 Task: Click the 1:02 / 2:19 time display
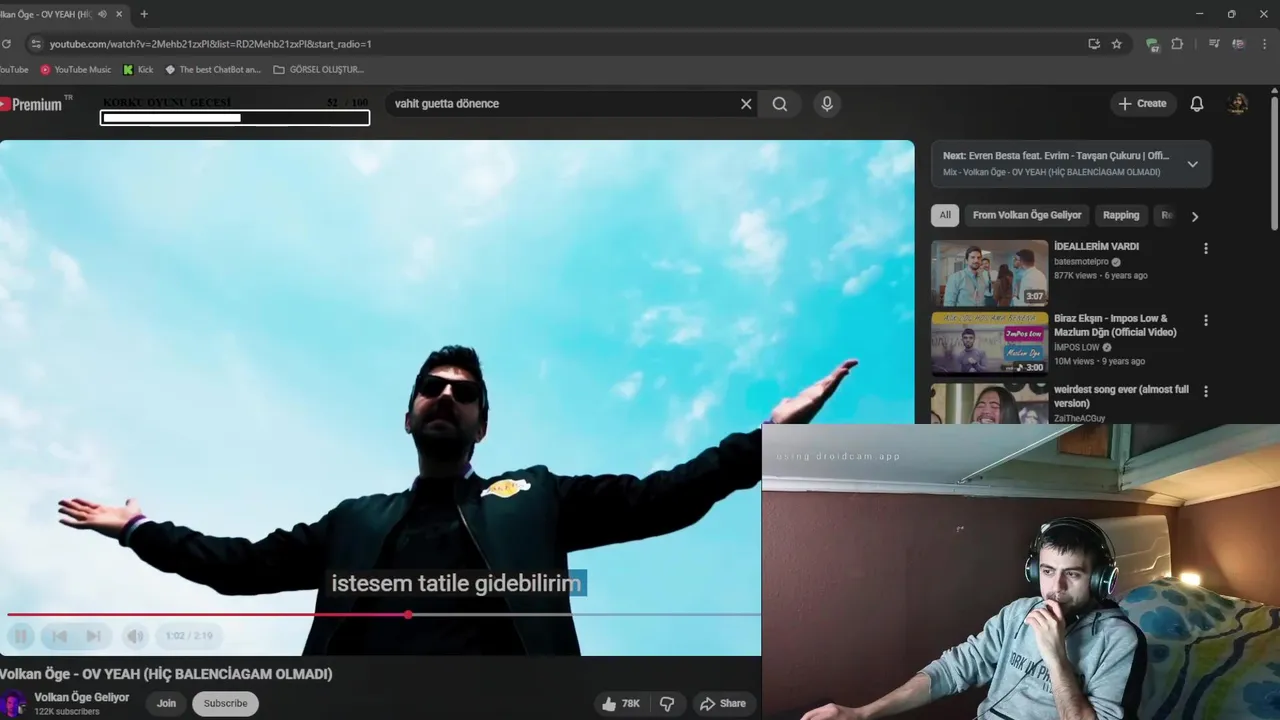pos(189,636)
